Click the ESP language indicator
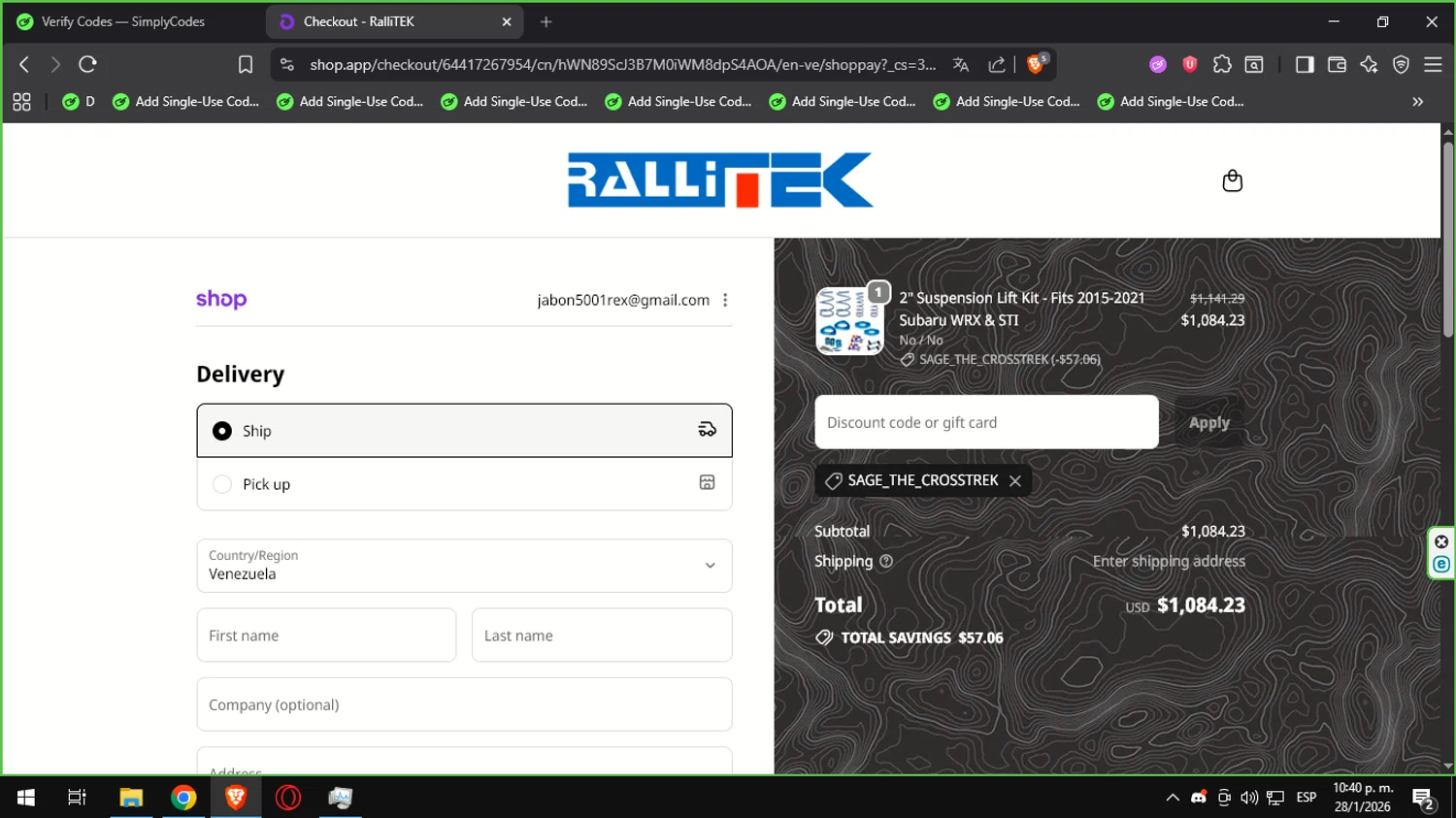 1307,798
